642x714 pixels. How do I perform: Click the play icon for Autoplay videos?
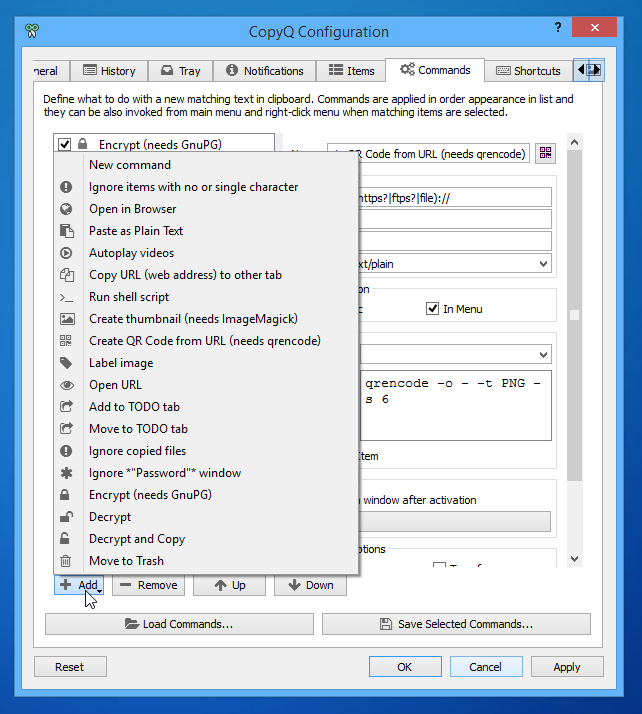[x=66, y=253]
